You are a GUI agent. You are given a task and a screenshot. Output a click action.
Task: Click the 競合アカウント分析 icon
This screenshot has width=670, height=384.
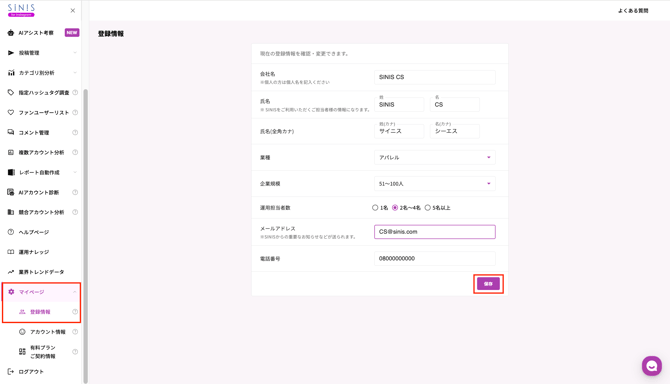pyautogui.click(x=11, y=212)
